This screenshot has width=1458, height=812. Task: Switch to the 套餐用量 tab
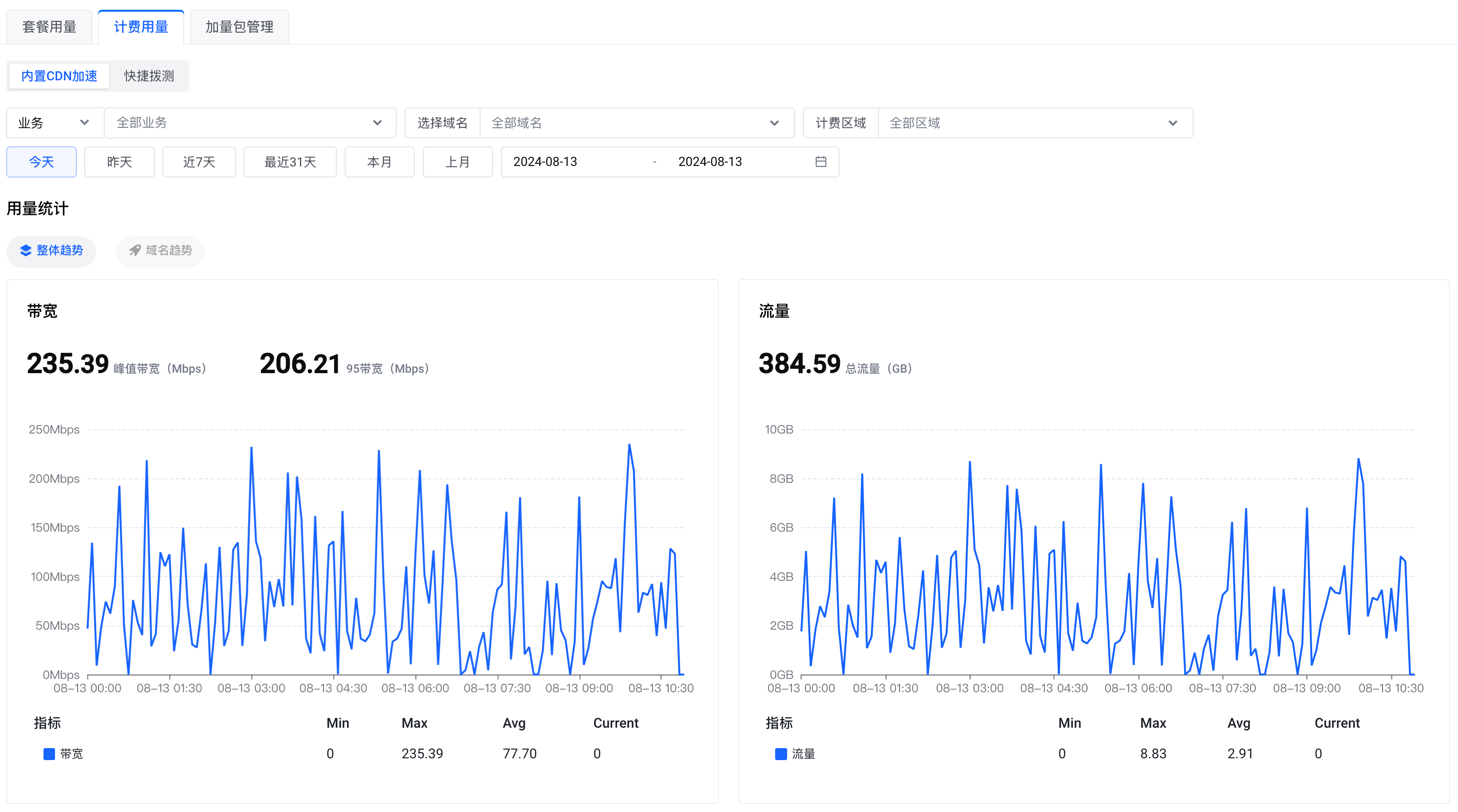tap(49, 27)
